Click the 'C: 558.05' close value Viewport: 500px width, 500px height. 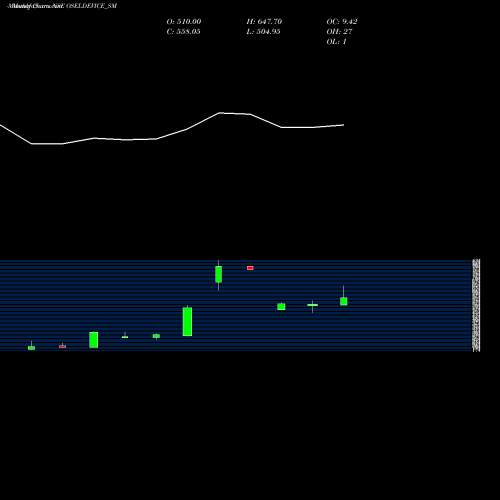[x=183, y=32]
